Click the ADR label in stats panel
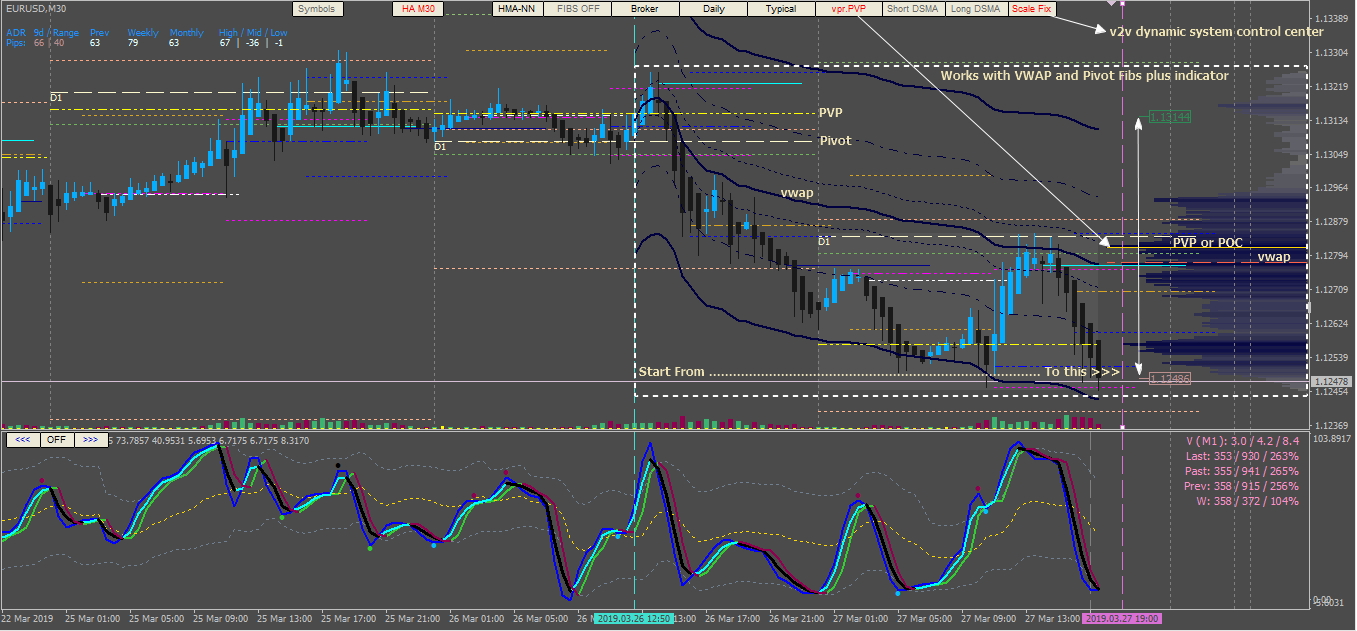Screen dimensions: 1357x631 click(14, 33)
